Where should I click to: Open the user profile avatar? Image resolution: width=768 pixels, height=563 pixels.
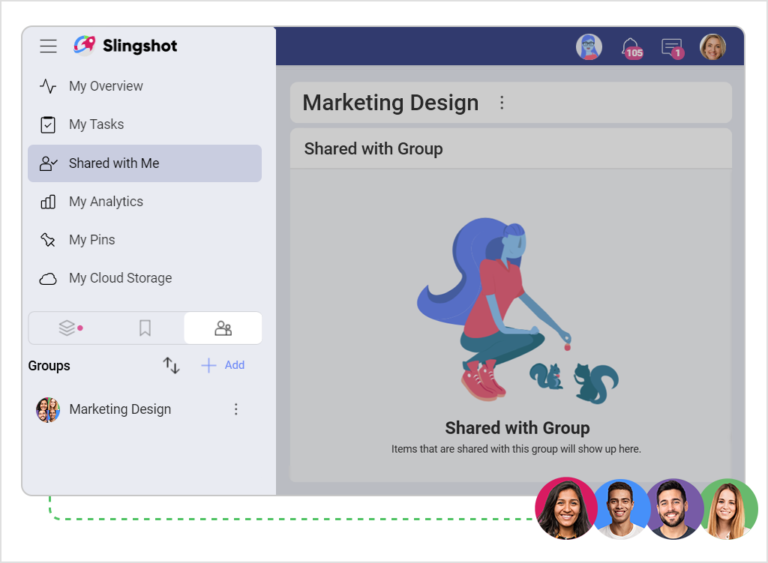pyautogui.click(x=713, y=47)
